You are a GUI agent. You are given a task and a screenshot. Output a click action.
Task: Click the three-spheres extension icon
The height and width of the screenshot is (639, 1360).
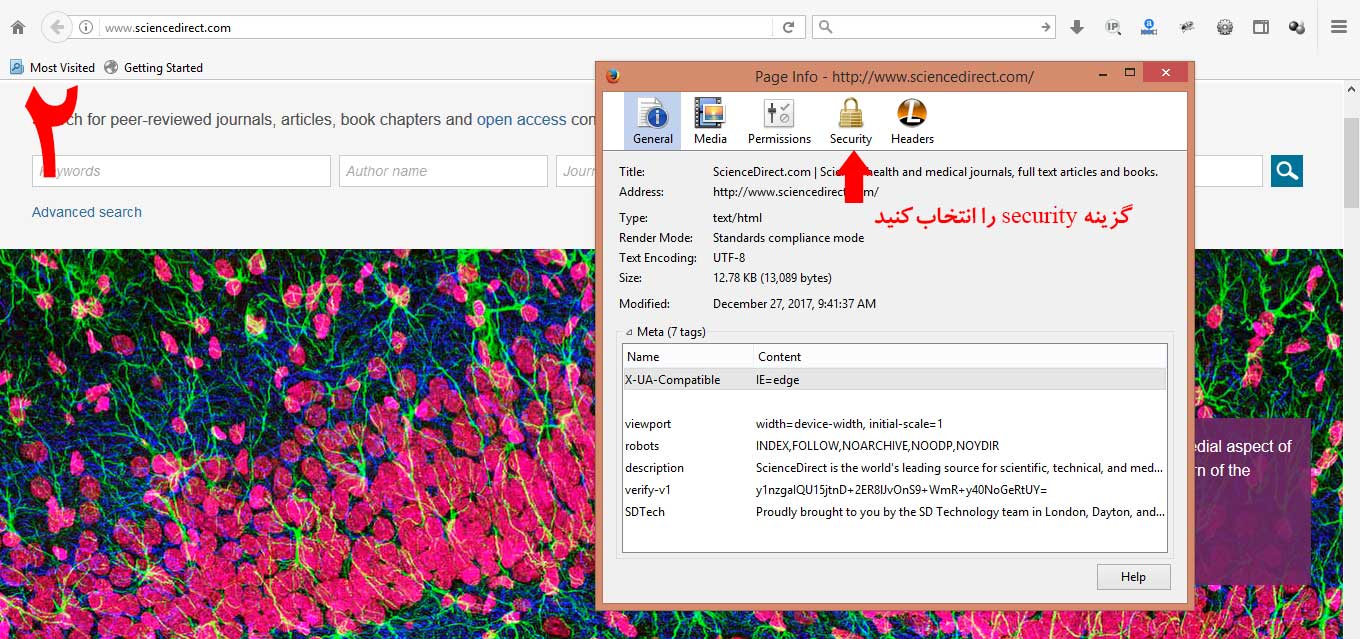tap(1297, 27)
